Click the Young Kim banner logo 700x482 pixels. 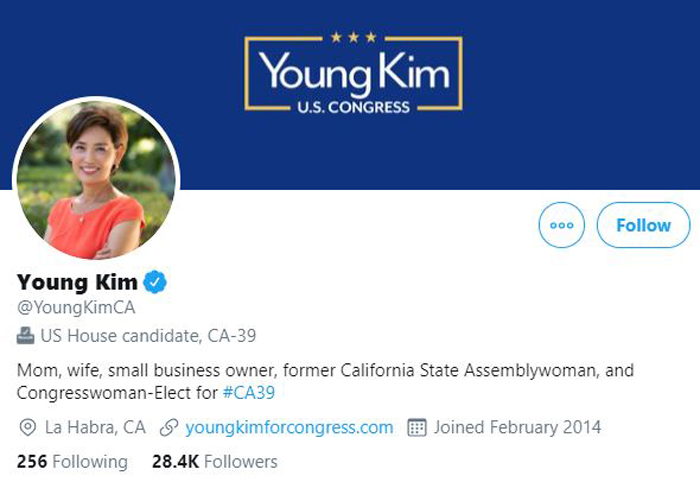354,72
